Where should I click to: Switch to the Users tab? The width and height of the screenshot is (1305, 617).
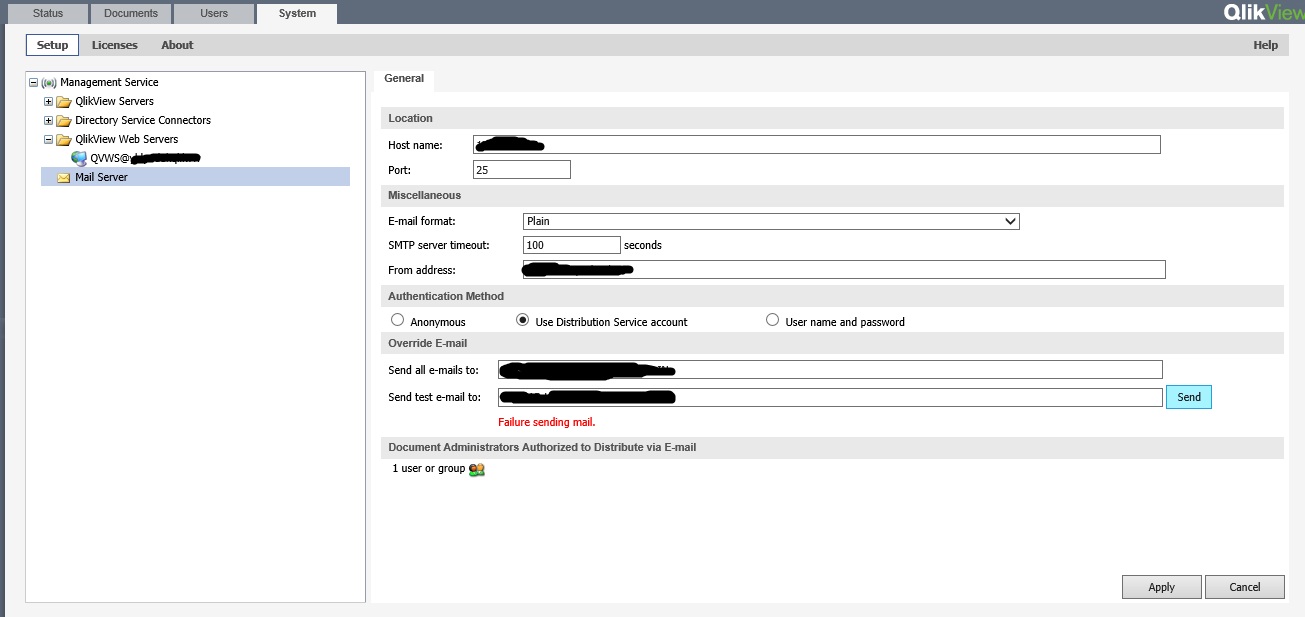click(214, 13)
